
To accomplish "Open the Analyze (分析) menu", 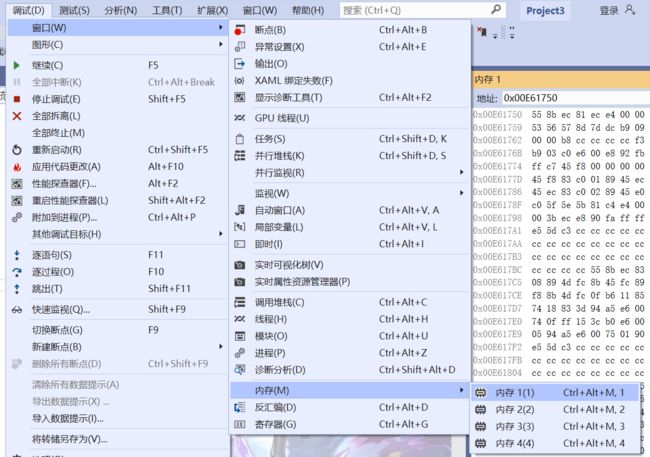I will [120, 10].
